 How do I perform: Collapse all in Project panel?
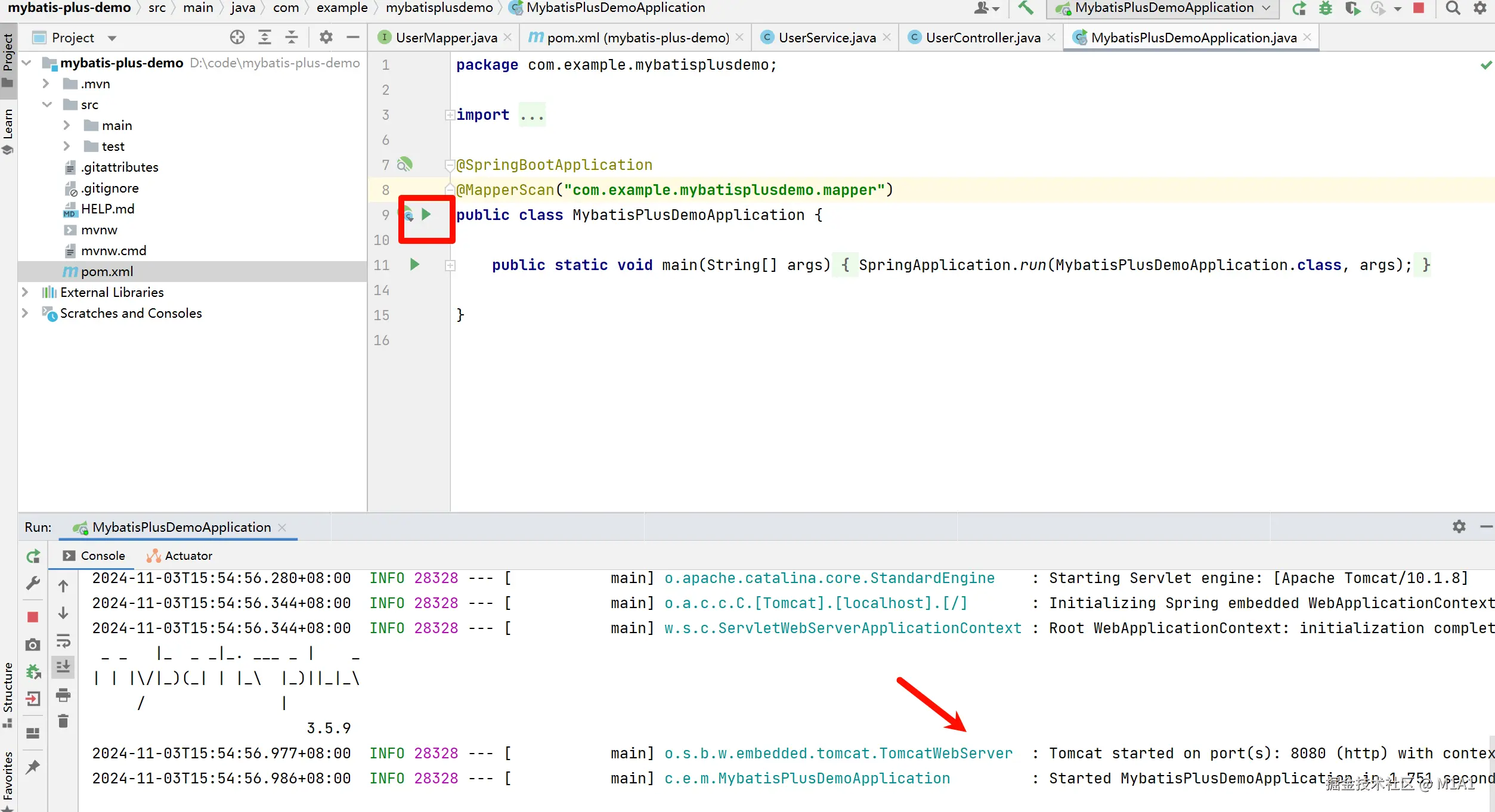click(292, 38)
